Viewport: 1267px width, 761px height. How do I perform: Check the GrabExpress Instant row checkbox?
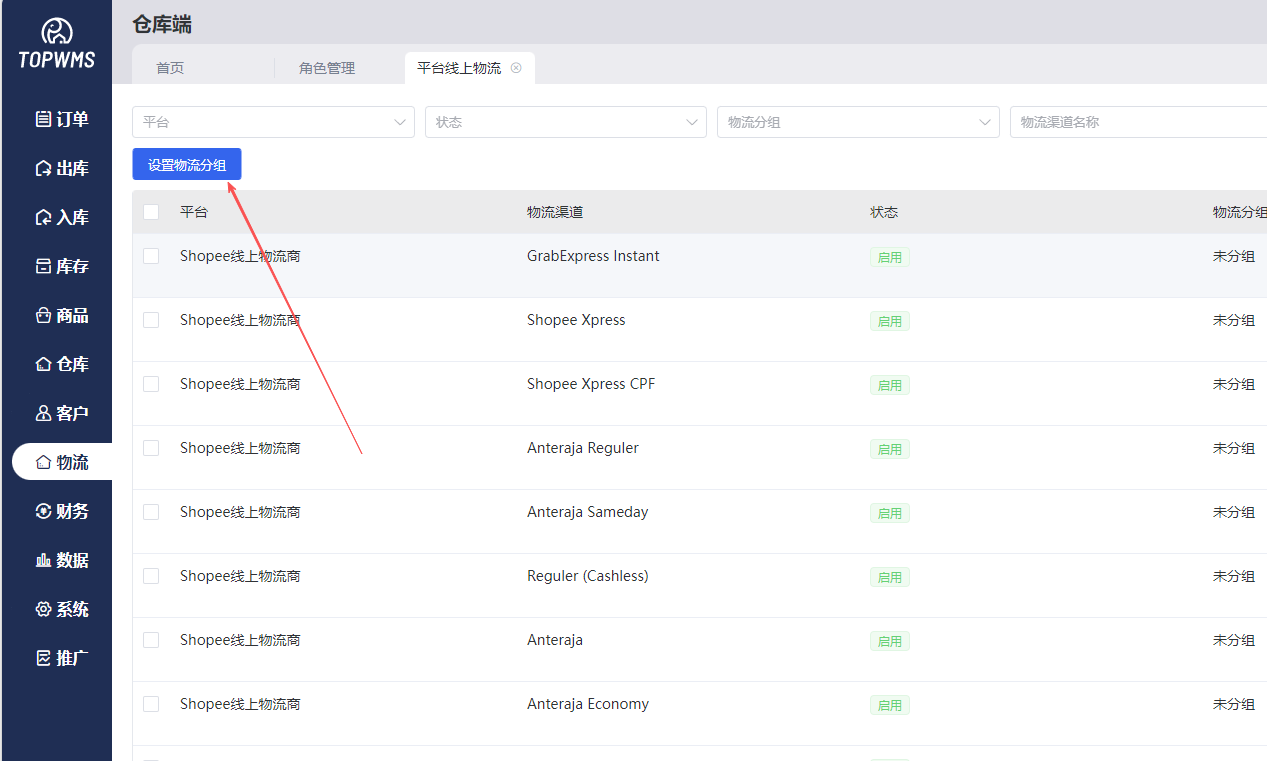[x=151, y=256]
